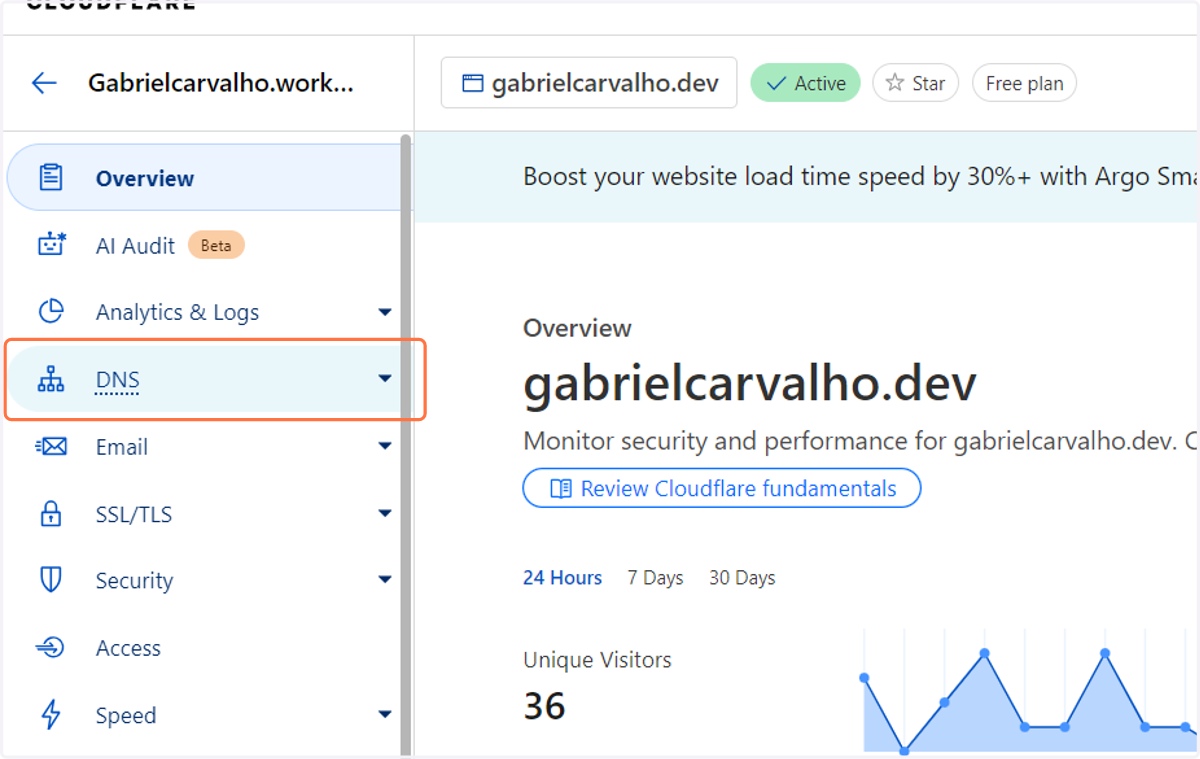Image resolution: width=1200 pixels, height=759 pixels.
Task: Click the AI Audit robot icon
Action: [x=51, y=245]
